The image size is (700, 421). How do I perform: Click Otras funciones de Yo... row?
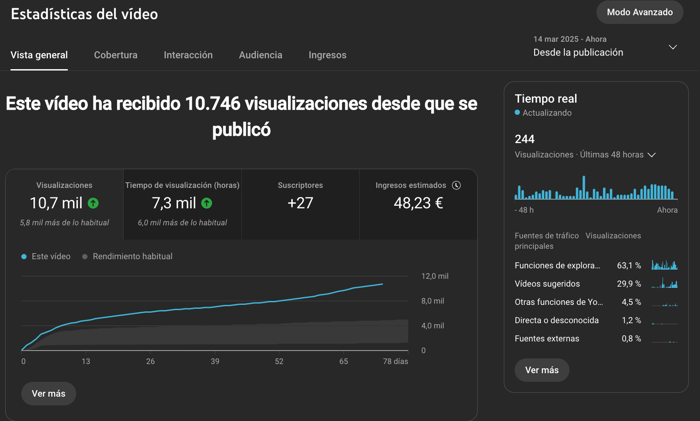pos(596,302)
